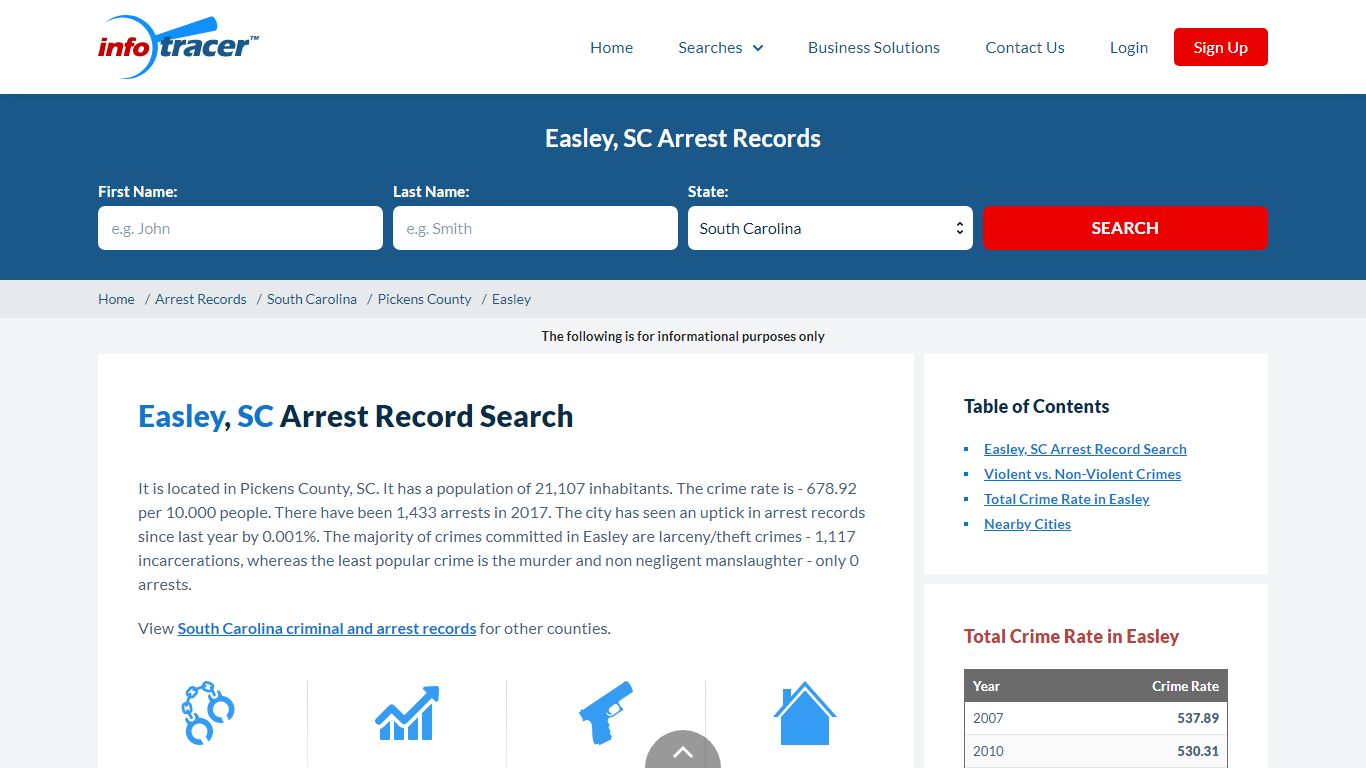
Task: Open South Carolina criminal and arrest records link
Action: pos(327,628)
